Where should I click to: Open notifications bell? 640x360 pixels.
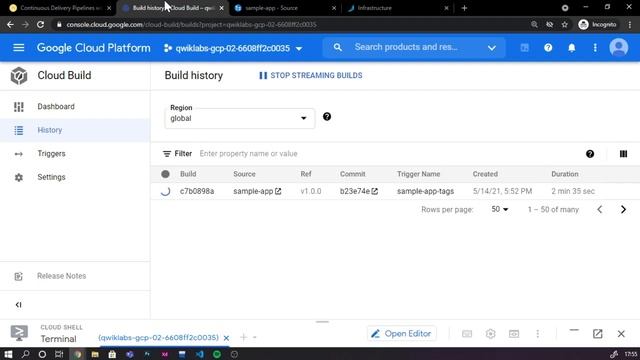(572, 48)
